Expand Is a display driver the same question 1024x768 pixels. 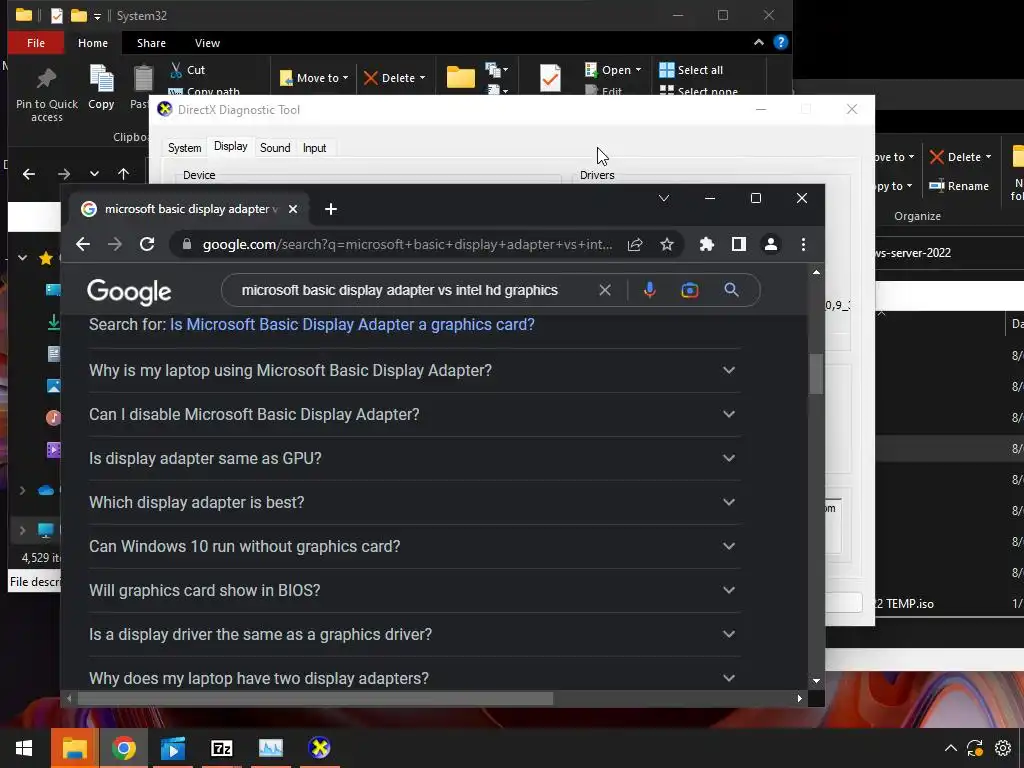tap(414, 634)
